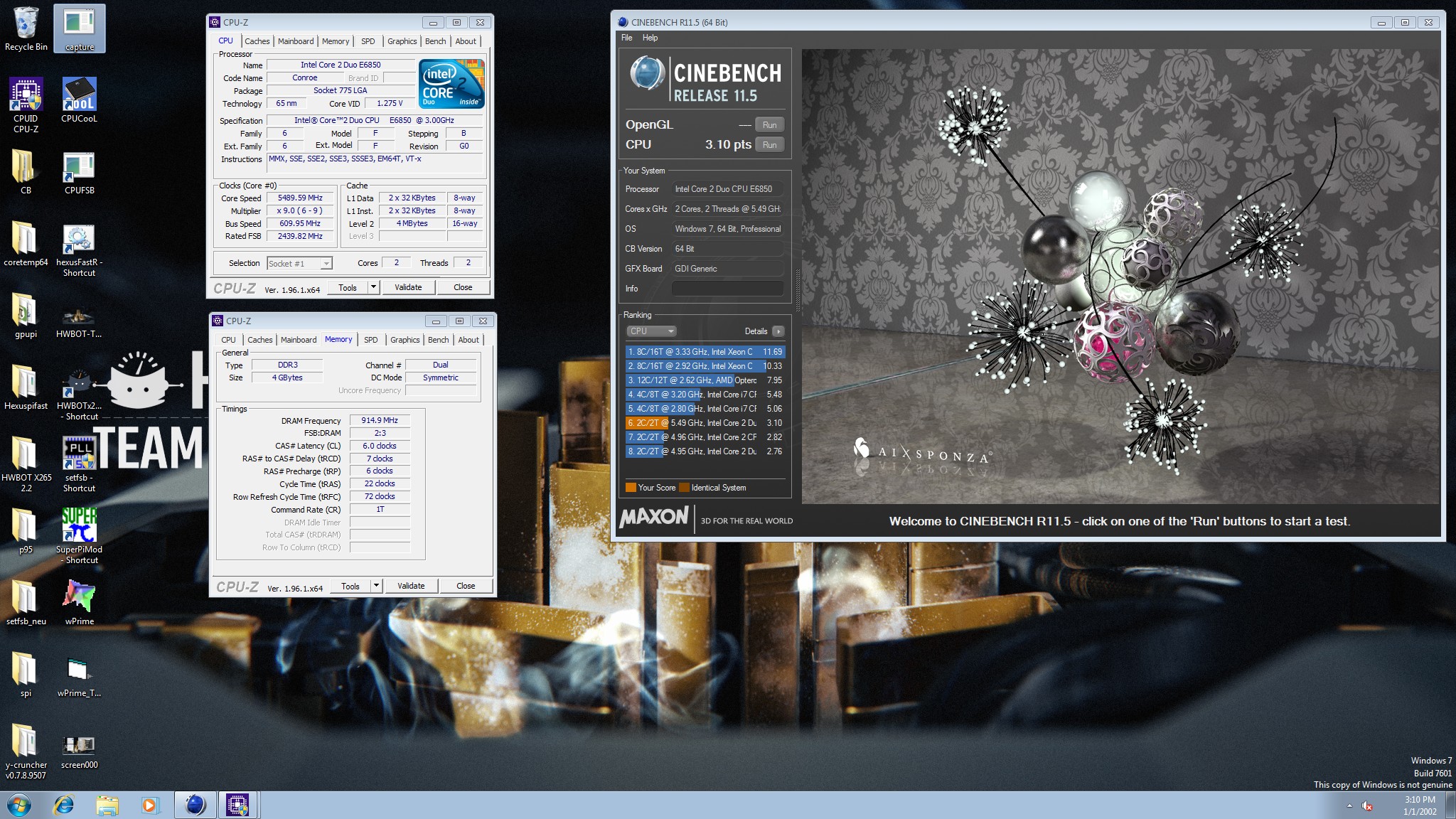Viewport: 1456px width, 819px height.
Task: Show hidden tray icons arrow
Action: [x=1349, y=805]
